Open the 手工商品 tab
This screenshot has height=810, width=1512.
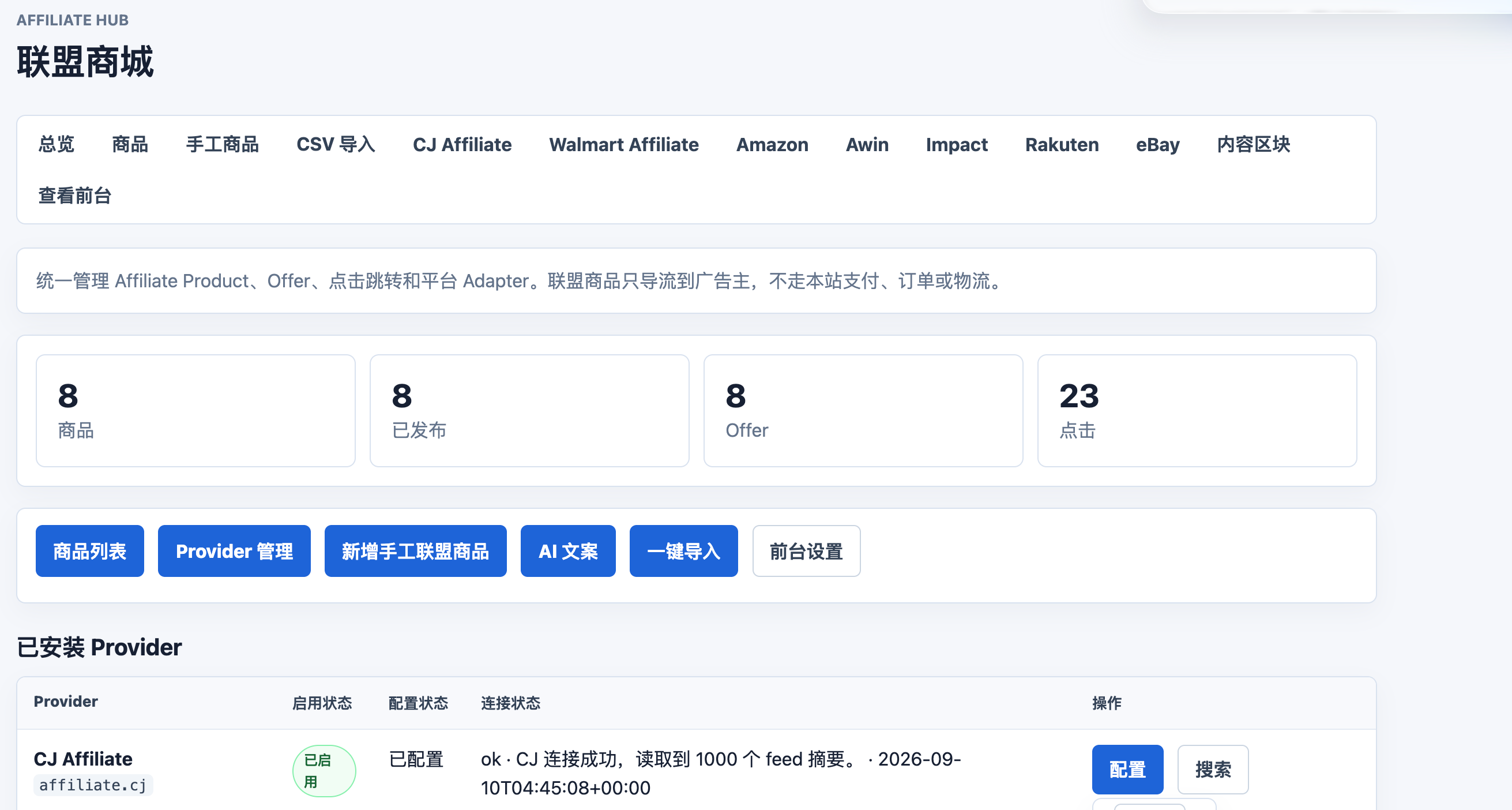[223, 144]
